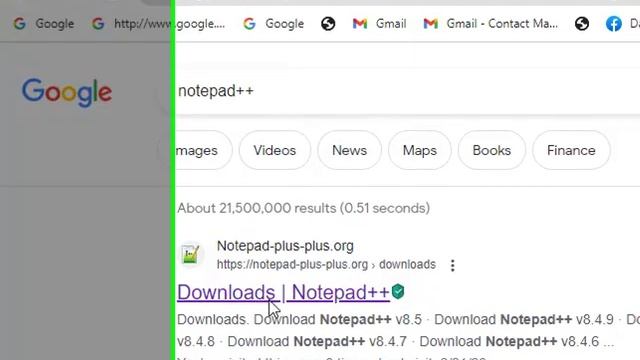Click the globe bookmark icon after Gmail Contact
This screenshot has height=360, width=640.
point(582,24)
